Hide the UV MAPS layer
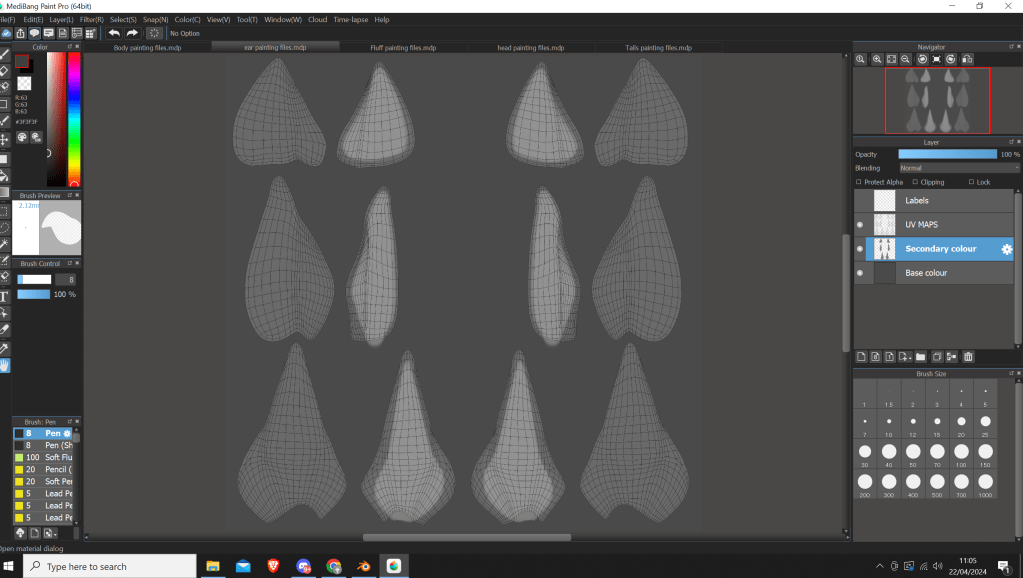1023x578 pixels. pos(860,224)
